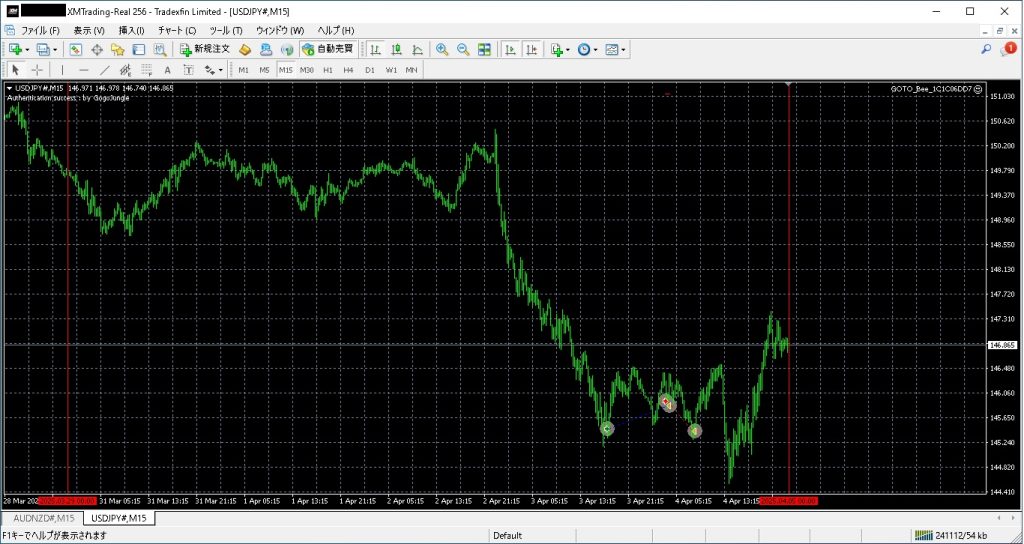The height and width of the screenshot is (544, 1024).
Task: Toggle chart shift option
Action: click(531, 49)
